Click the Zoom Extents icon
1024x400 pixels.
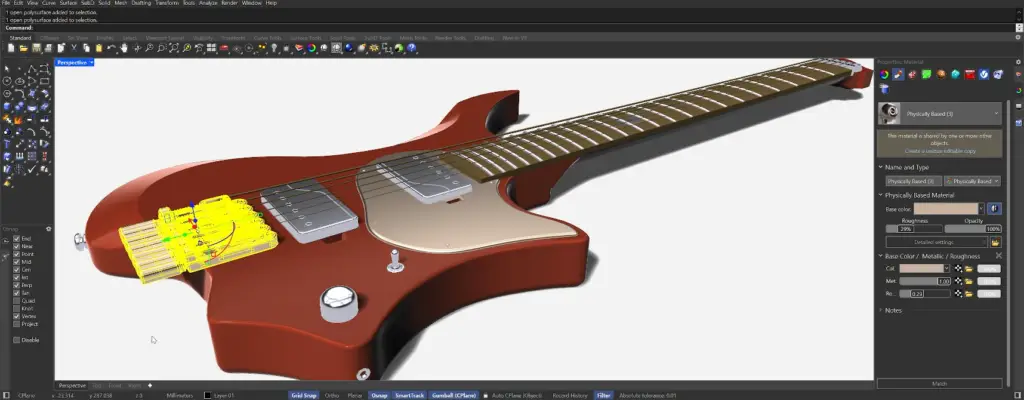click(174, 48)
